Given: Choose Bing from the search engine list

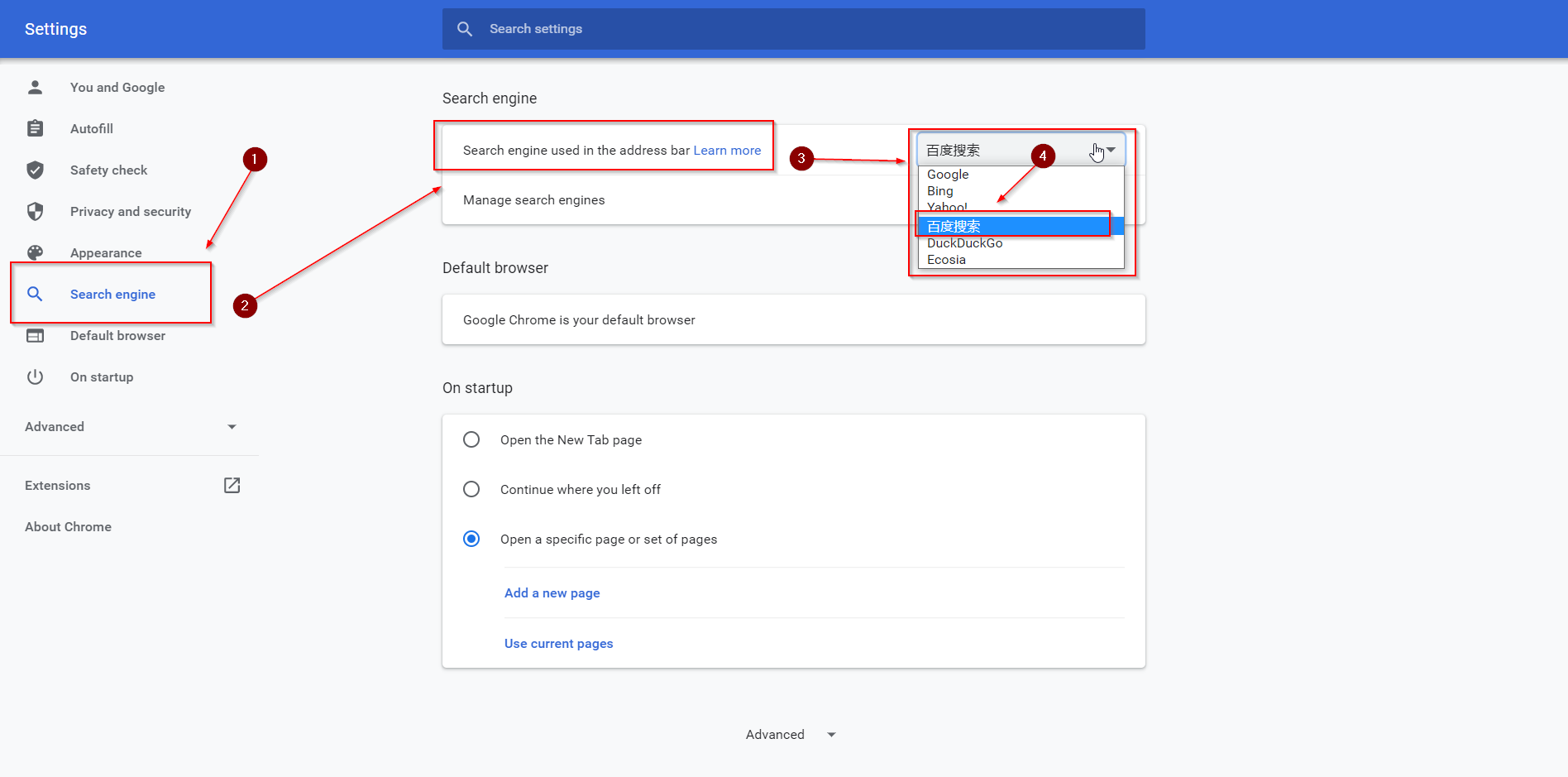Looking at the screenshot, I should point(1021,191).
